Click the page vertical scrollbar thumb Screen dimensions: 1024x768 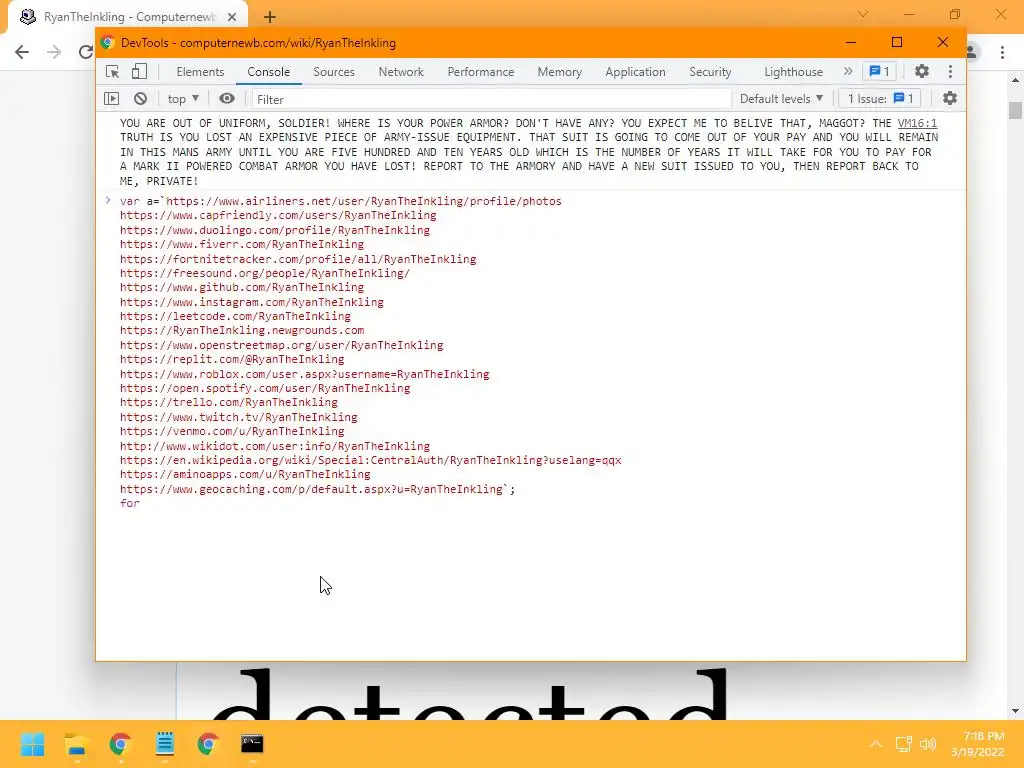pos(1015,110)
